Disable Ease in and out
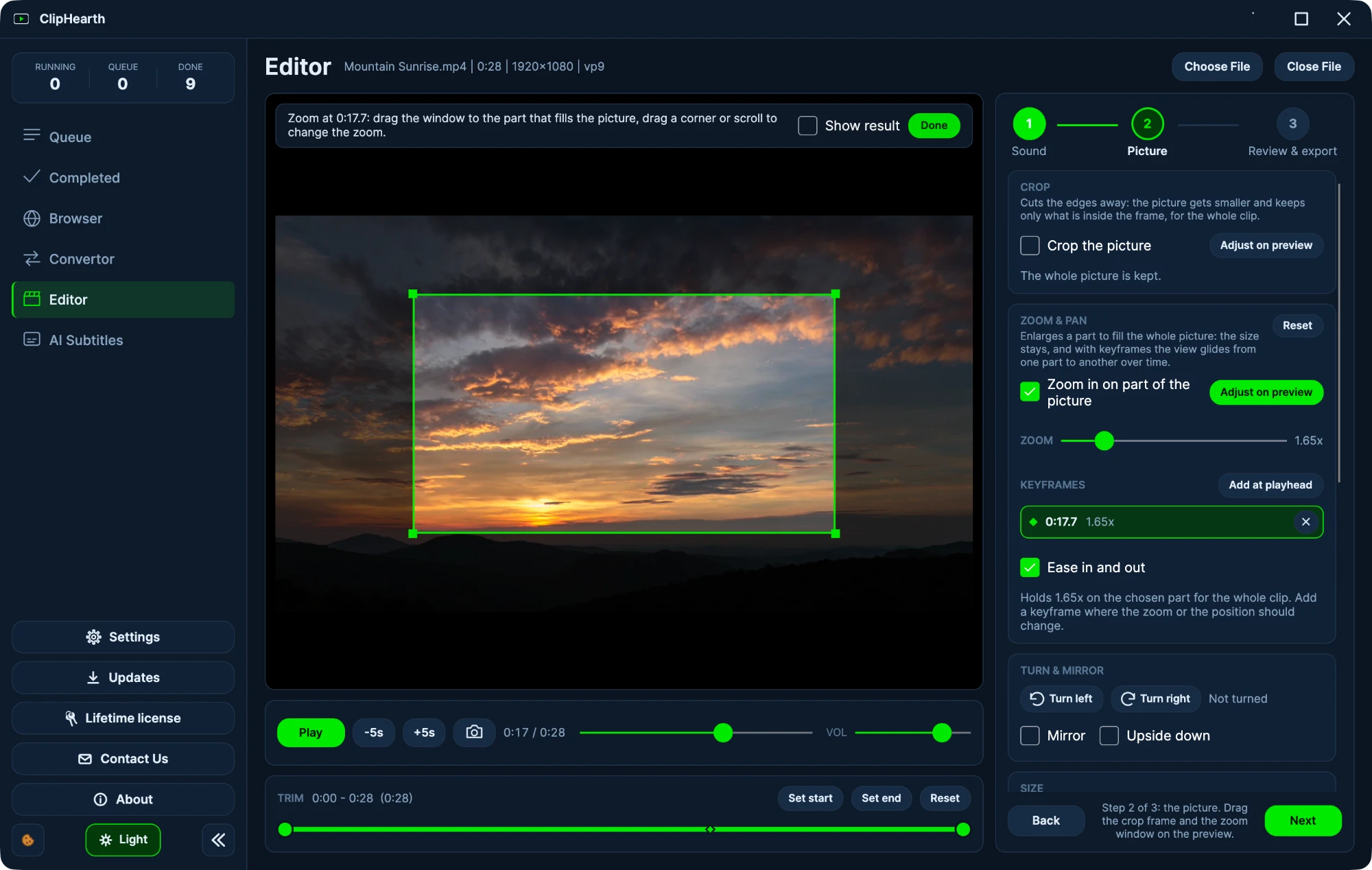 click(1030, 567)
